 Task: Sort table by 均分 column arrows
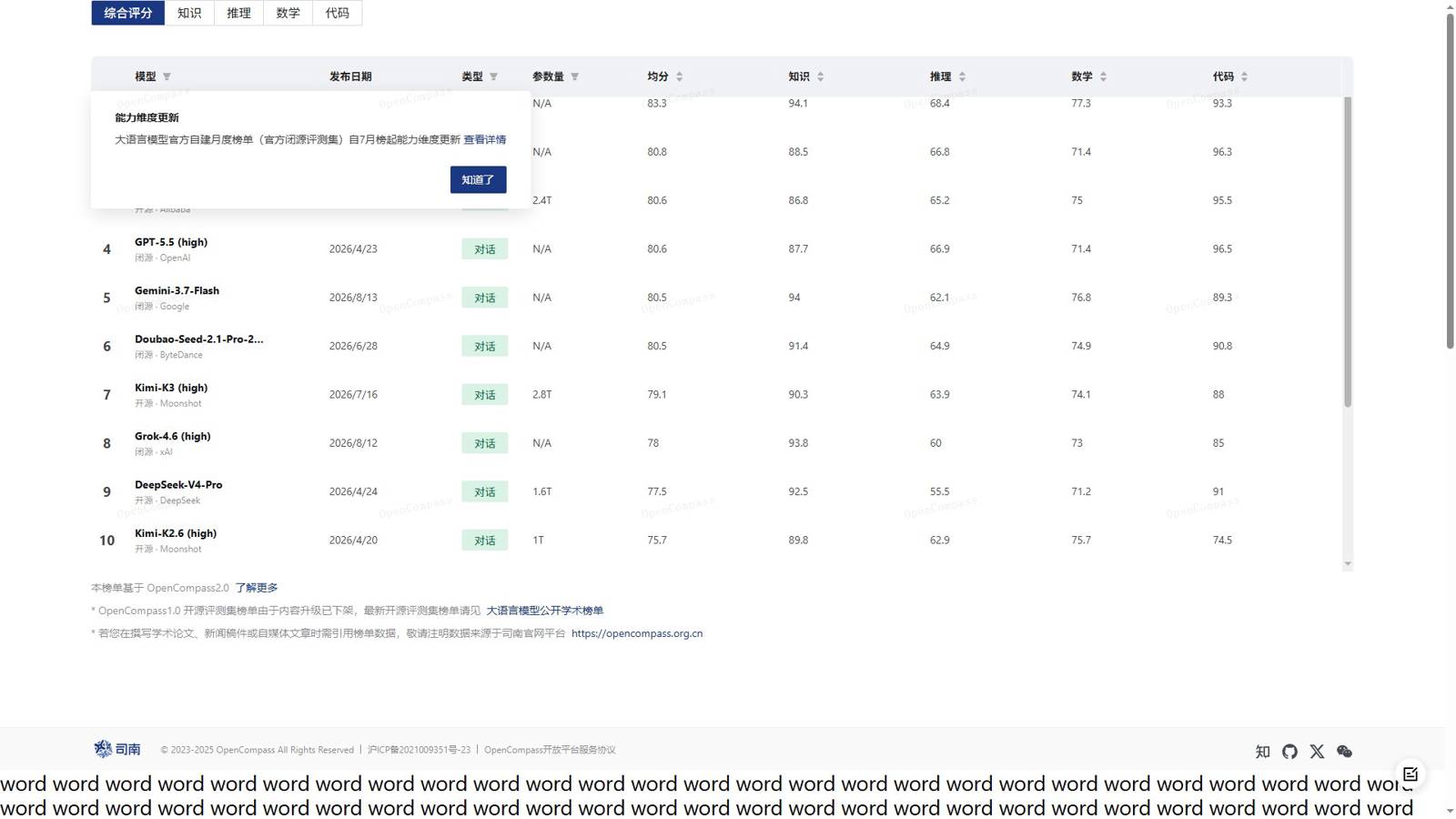pyautogui.click(x=679, y=76)
